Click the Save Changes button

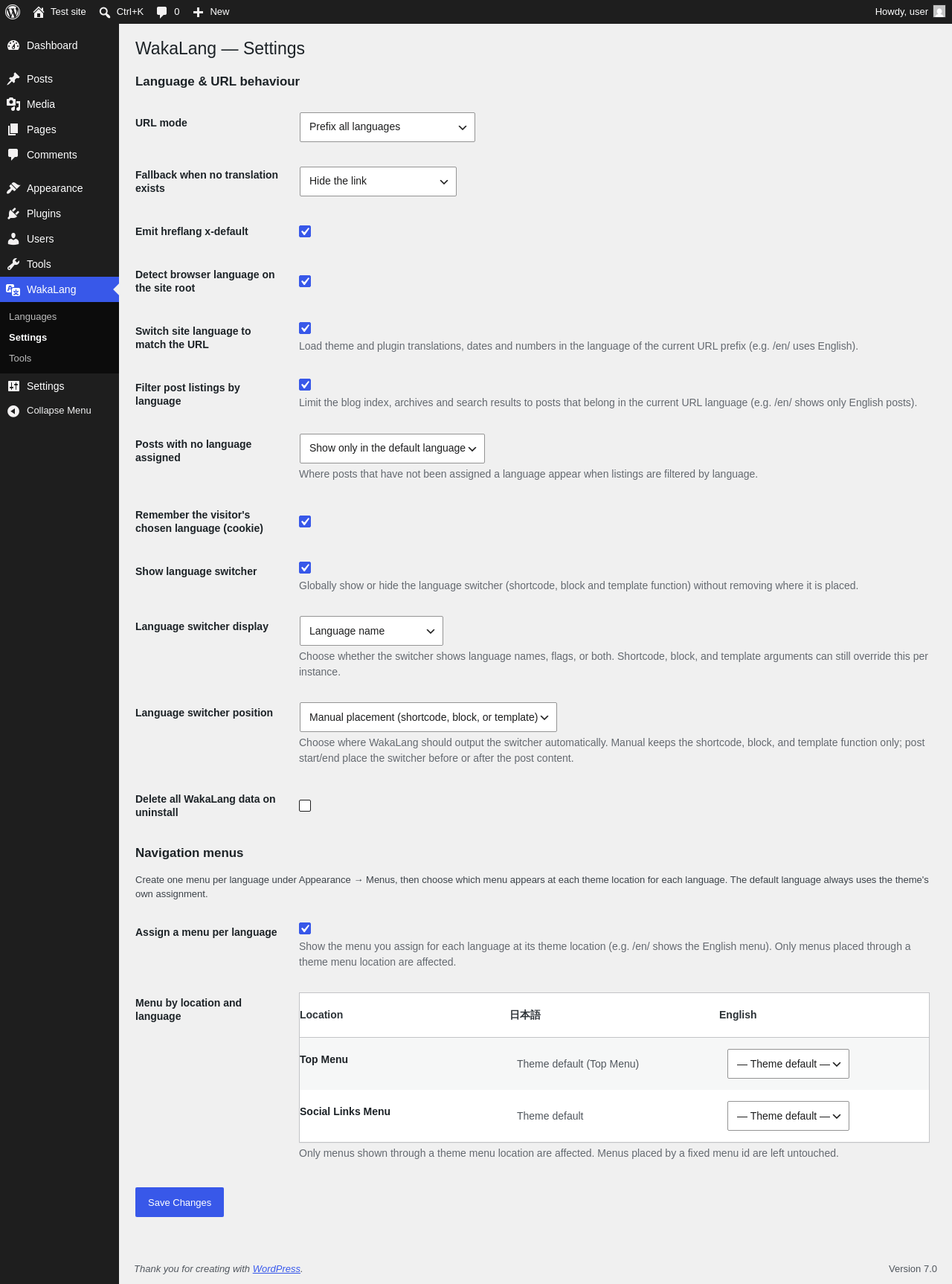(179, 1202)
